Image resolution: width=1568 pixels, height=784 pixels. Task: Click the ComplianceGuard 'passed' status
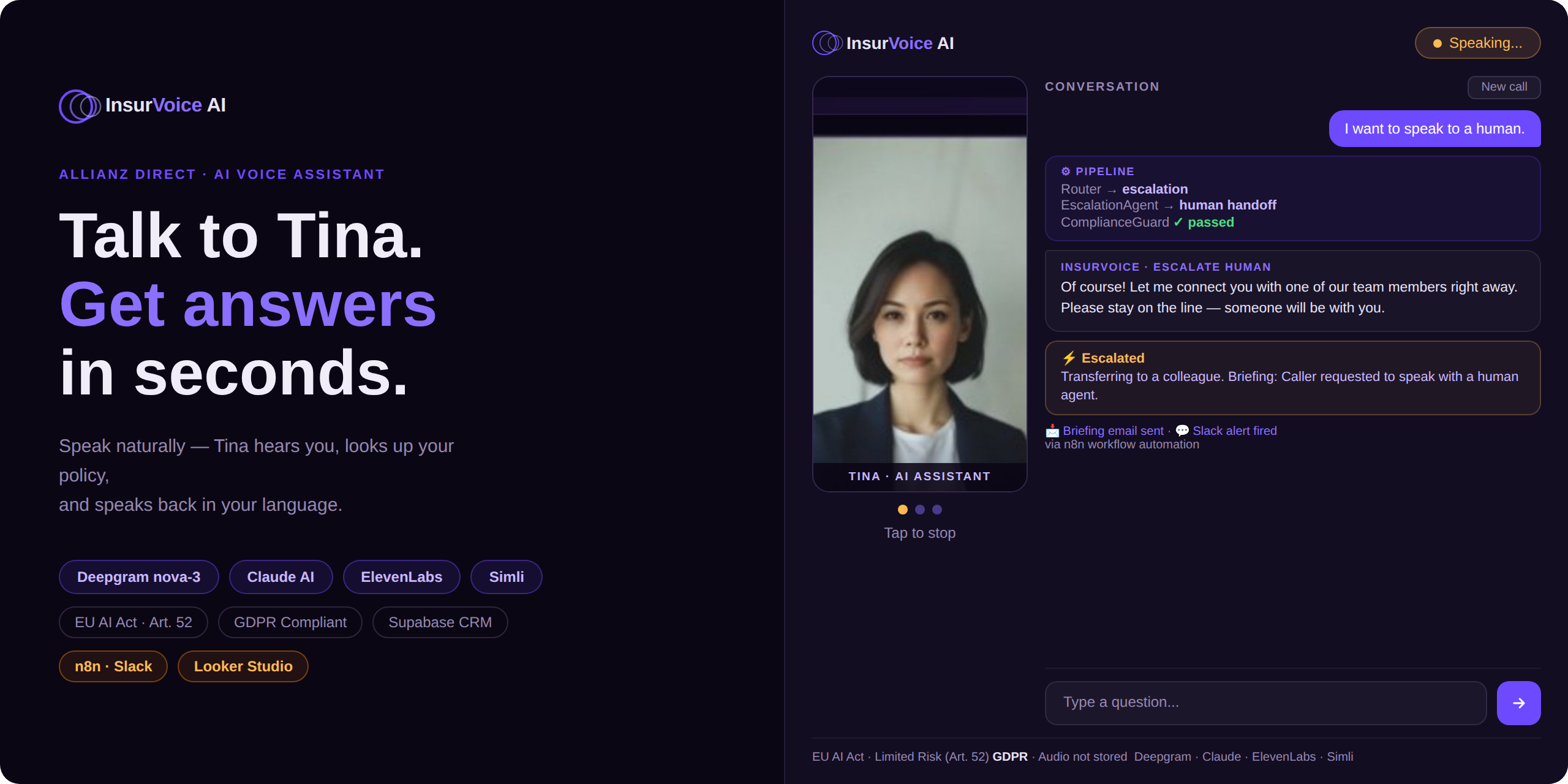pos(1211,222)
